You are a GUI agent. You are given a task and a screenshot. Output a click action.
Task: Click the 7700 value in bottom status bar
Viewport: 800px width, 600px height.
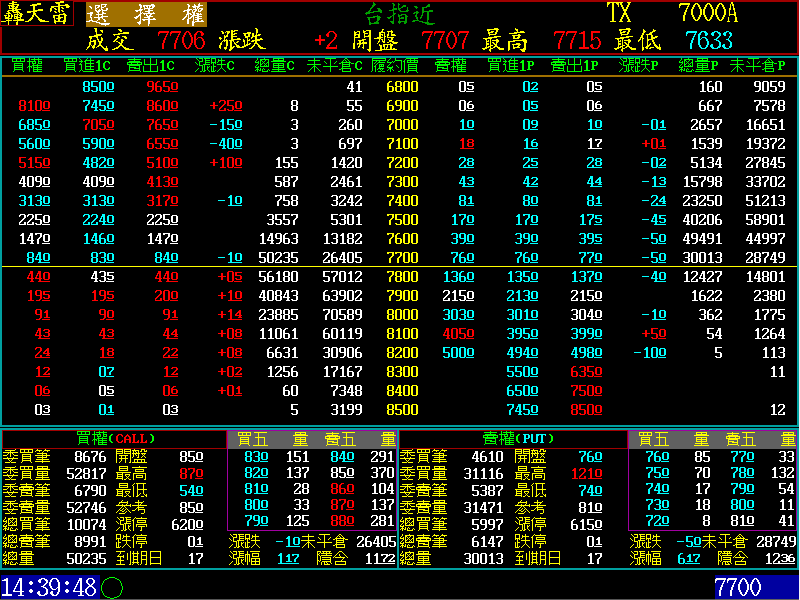click(x=738, y=588)
